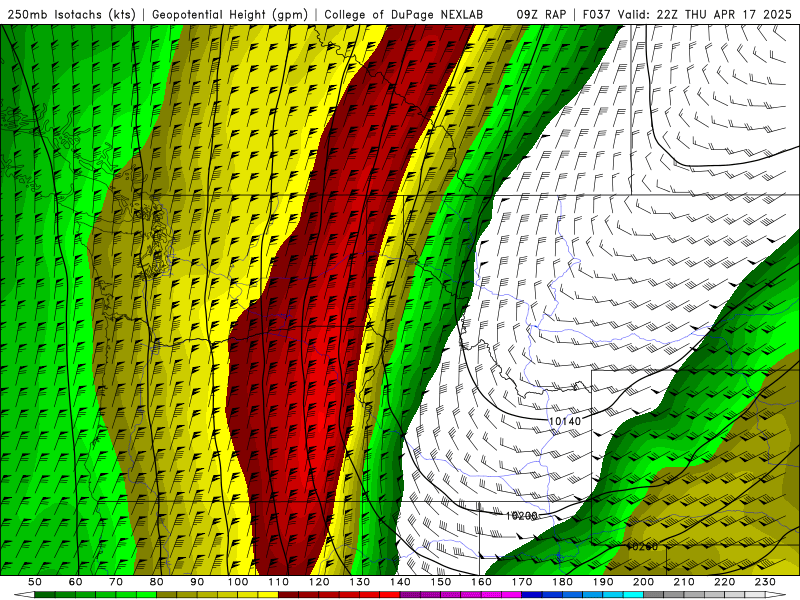Click the 220 value on the color scale
The image size is (800, 600).
pyautogui.click(x=724, y=582)
